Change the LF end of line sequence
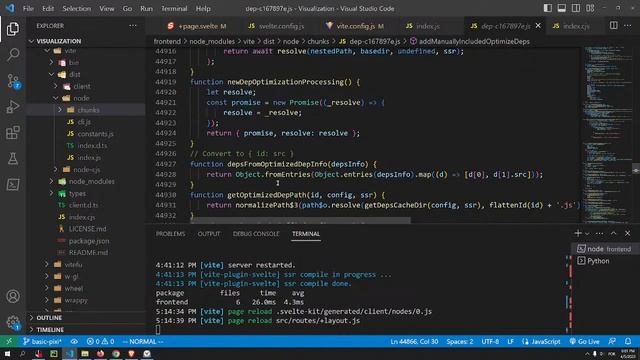Viewport: 640px width, 360px height. tap(510, 341)
